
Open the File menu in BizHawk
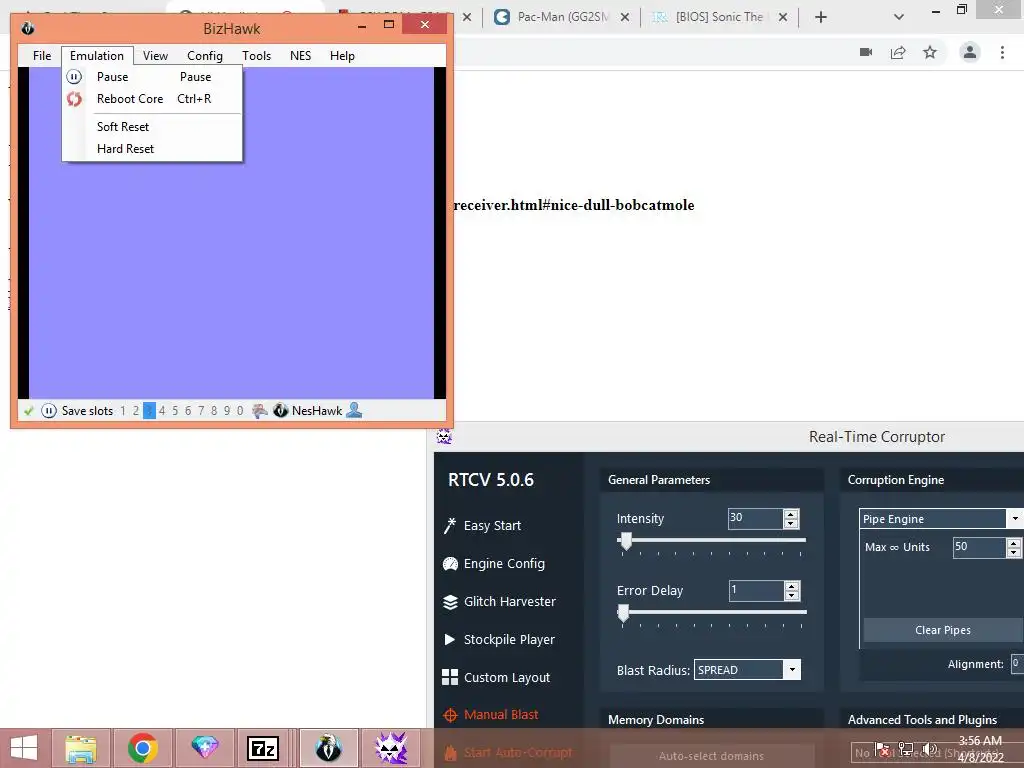(x=42, y=56)
